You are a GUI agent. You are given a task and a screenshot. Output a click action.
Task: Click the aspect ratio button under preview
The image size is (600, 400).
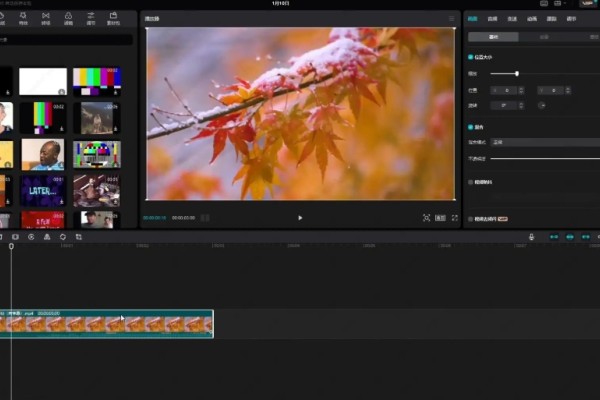440,218
